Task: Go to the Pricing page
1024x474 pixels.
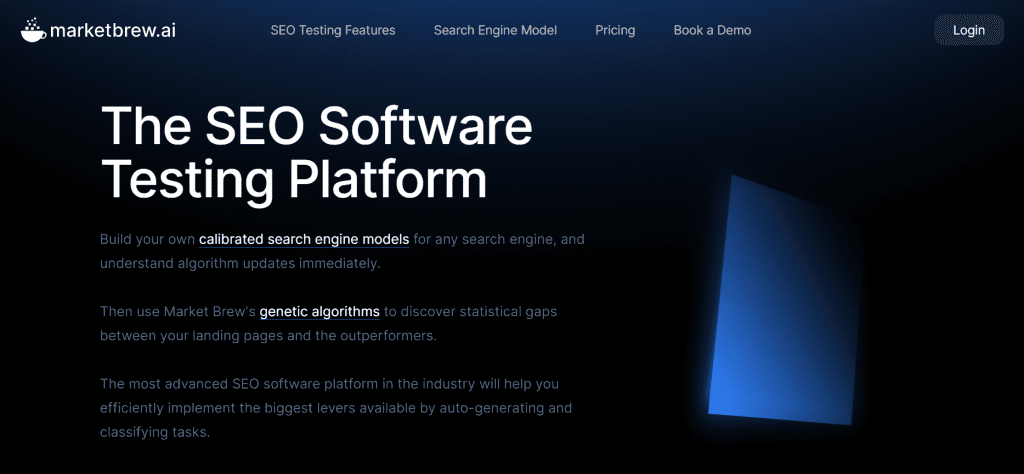Action: (615, 30)
